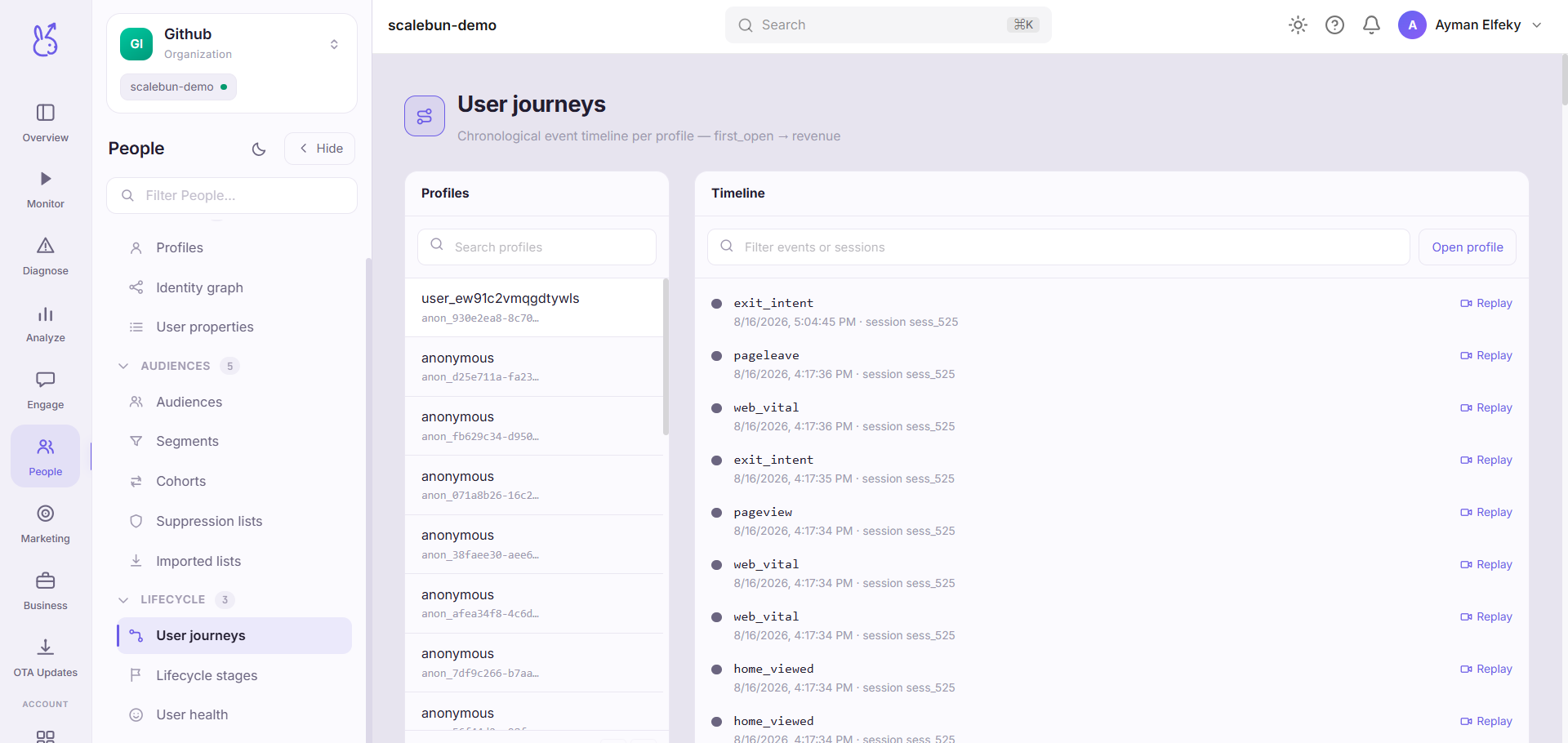Click the User journeys header icon

(425, 116)
